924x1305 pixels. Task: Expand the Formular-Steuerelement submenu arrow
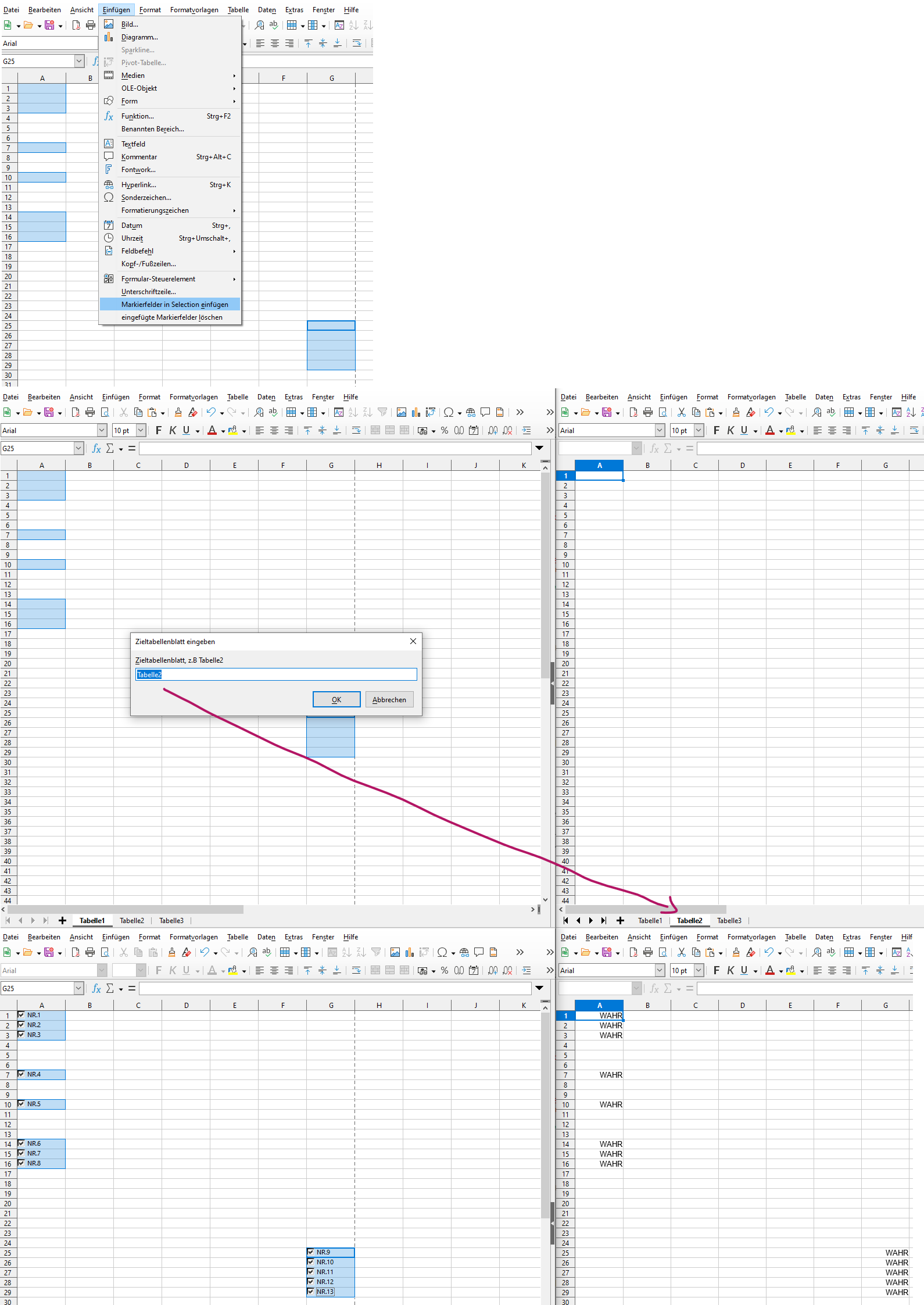click(x=234, y=279)
